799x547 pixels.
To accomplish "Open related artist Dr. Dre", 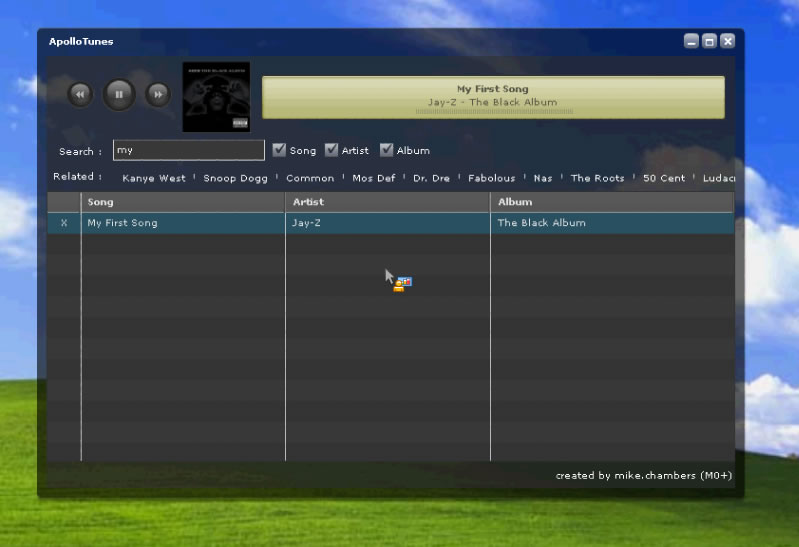I will point(431,178).
